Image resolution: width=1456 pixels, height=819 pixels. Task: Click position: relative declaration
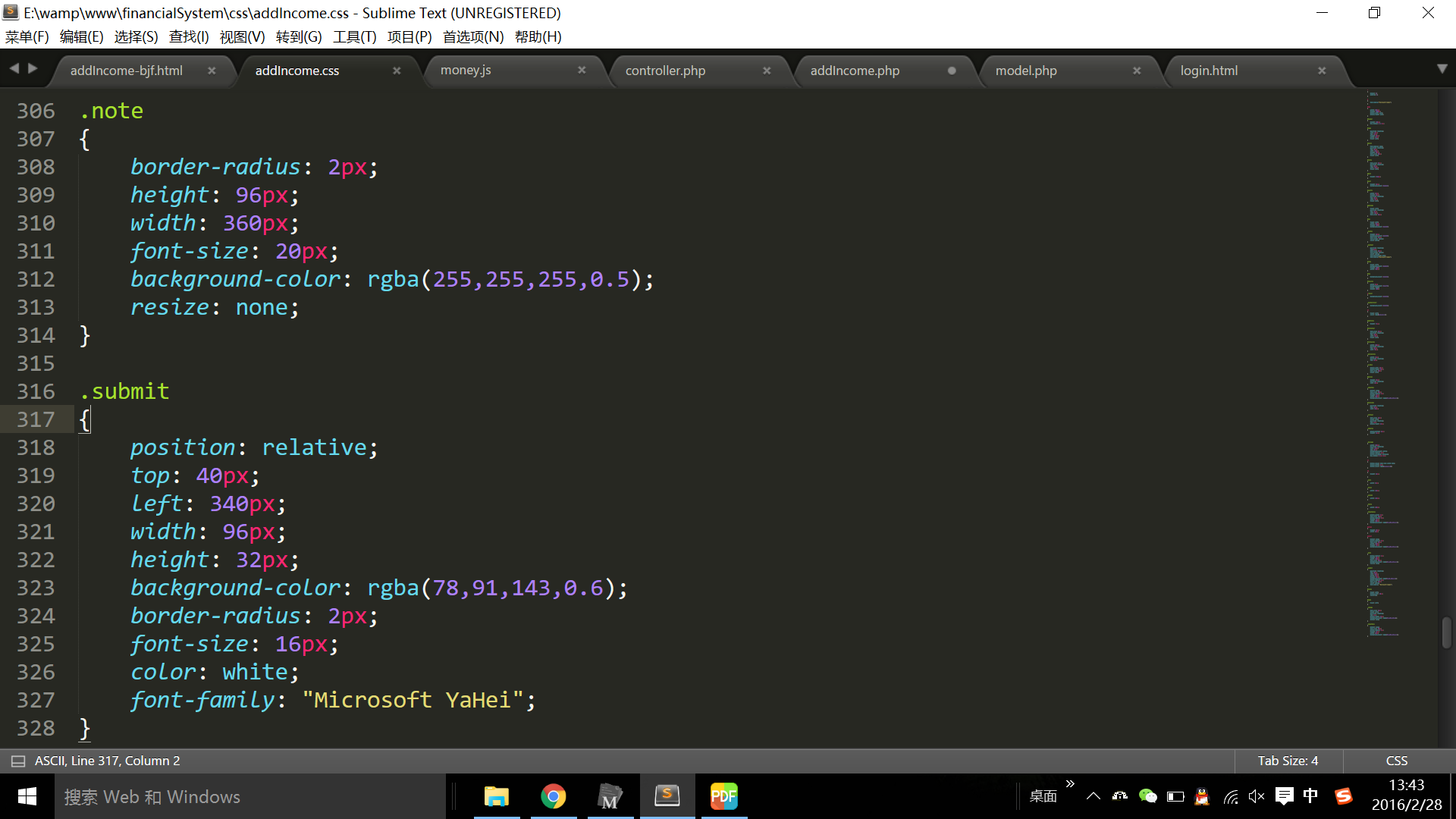coord(254,447)
